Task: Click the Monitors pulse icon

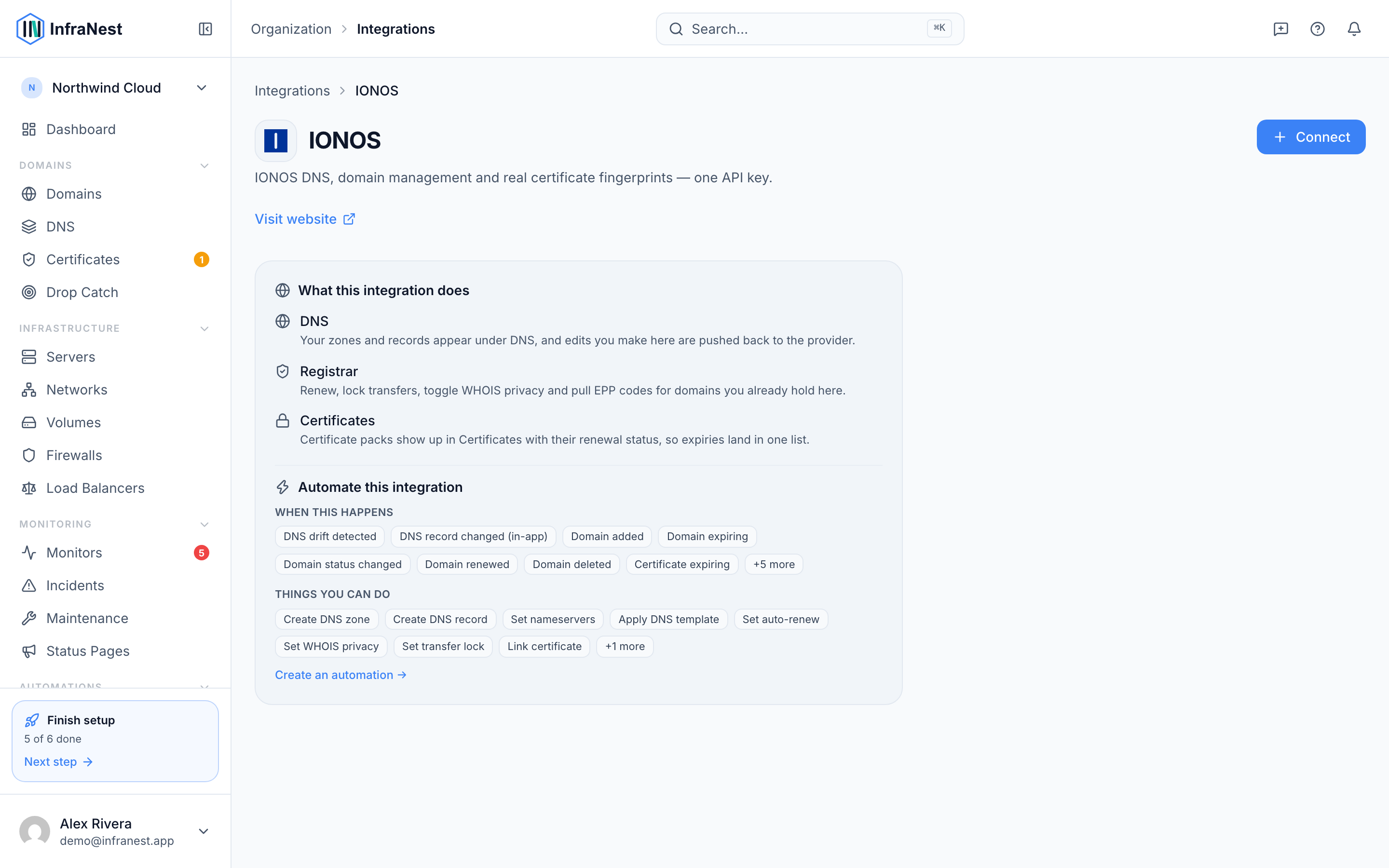Action: click(x=29, y=553)
